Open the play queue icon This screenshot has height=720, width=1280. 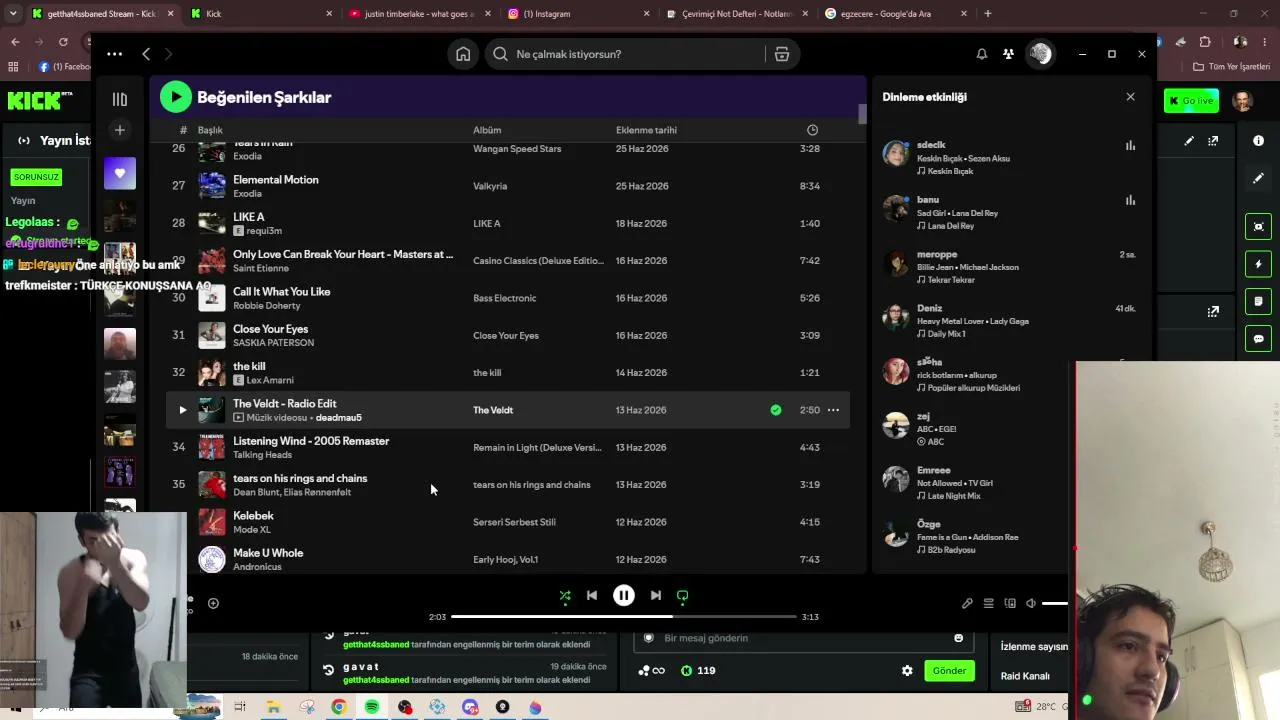click(989, 604)
